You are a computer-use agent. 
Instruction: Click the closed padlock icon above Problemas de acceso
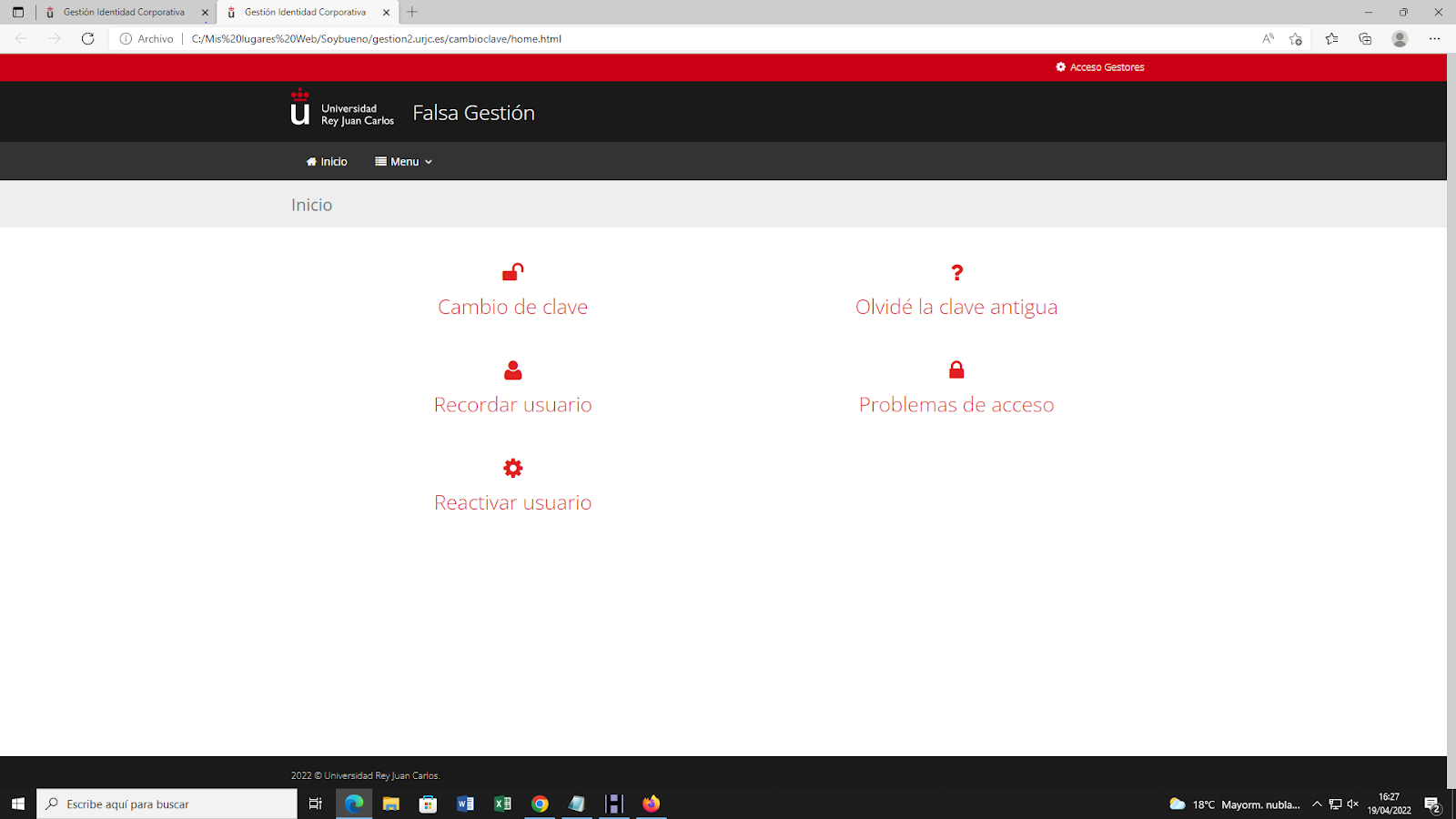tap(956, 369)
